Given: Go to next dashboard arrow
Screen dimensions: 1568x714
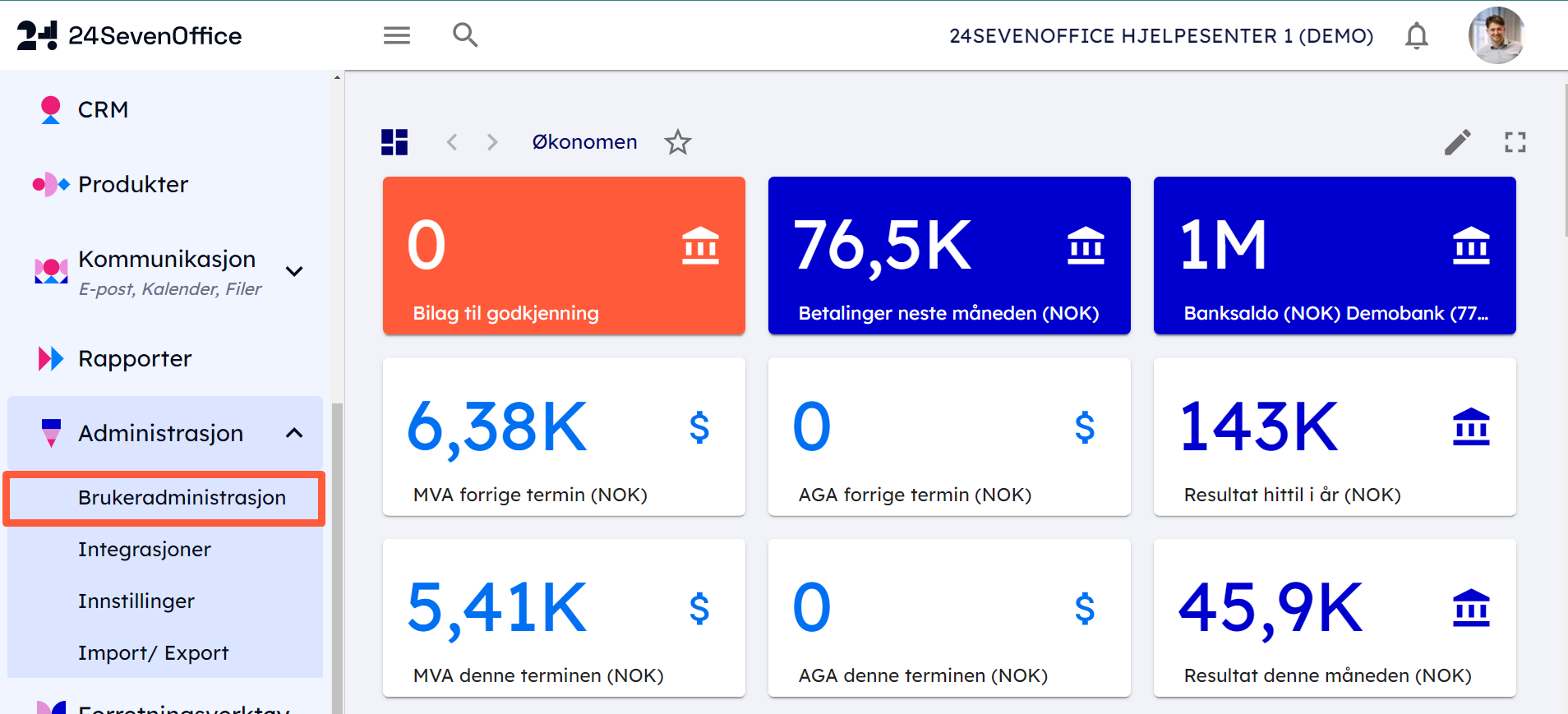Looking at the screenshot, I should (491, 142).
